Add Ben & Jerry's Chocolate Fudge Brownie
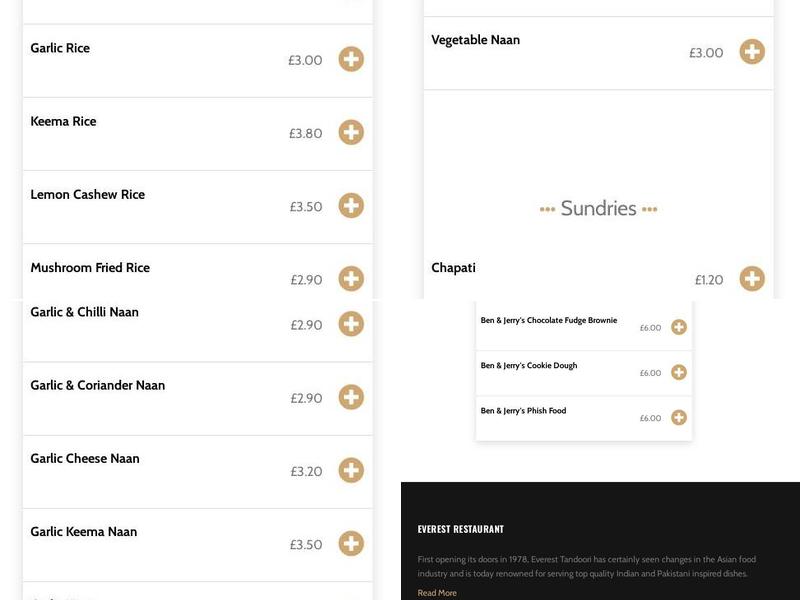The image size is (800, 600). [678, 326]
